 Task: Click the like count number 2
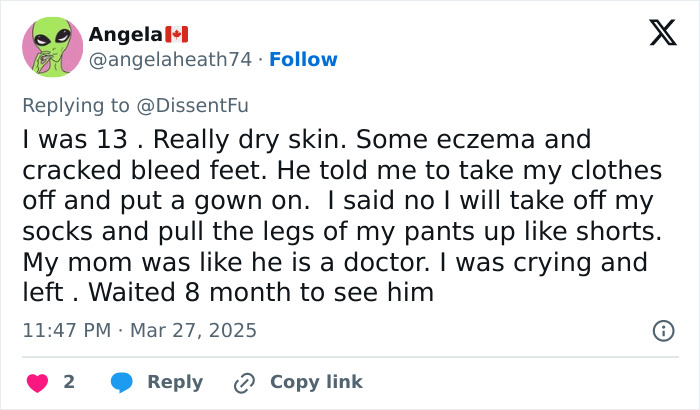[x=69, y=382]
